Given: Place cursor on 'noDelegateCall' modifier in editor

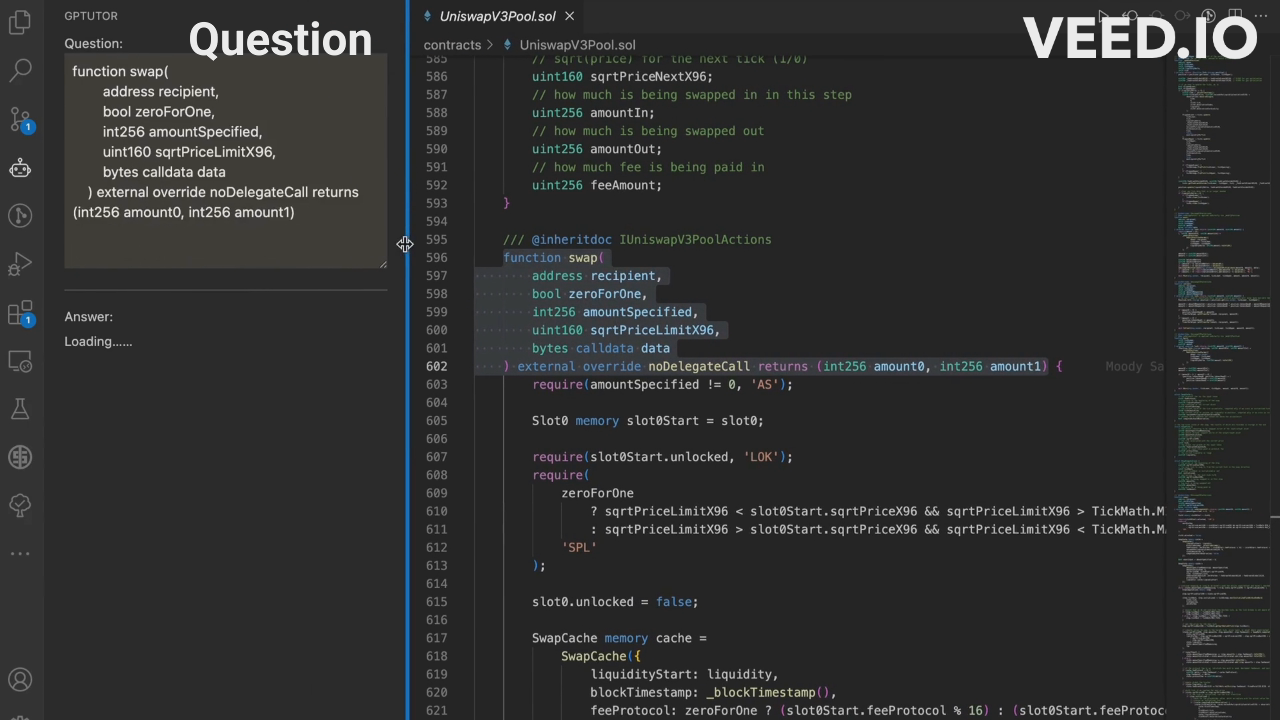Looking at the screenshot, I should pyautogui.click(x=698, y=366).
